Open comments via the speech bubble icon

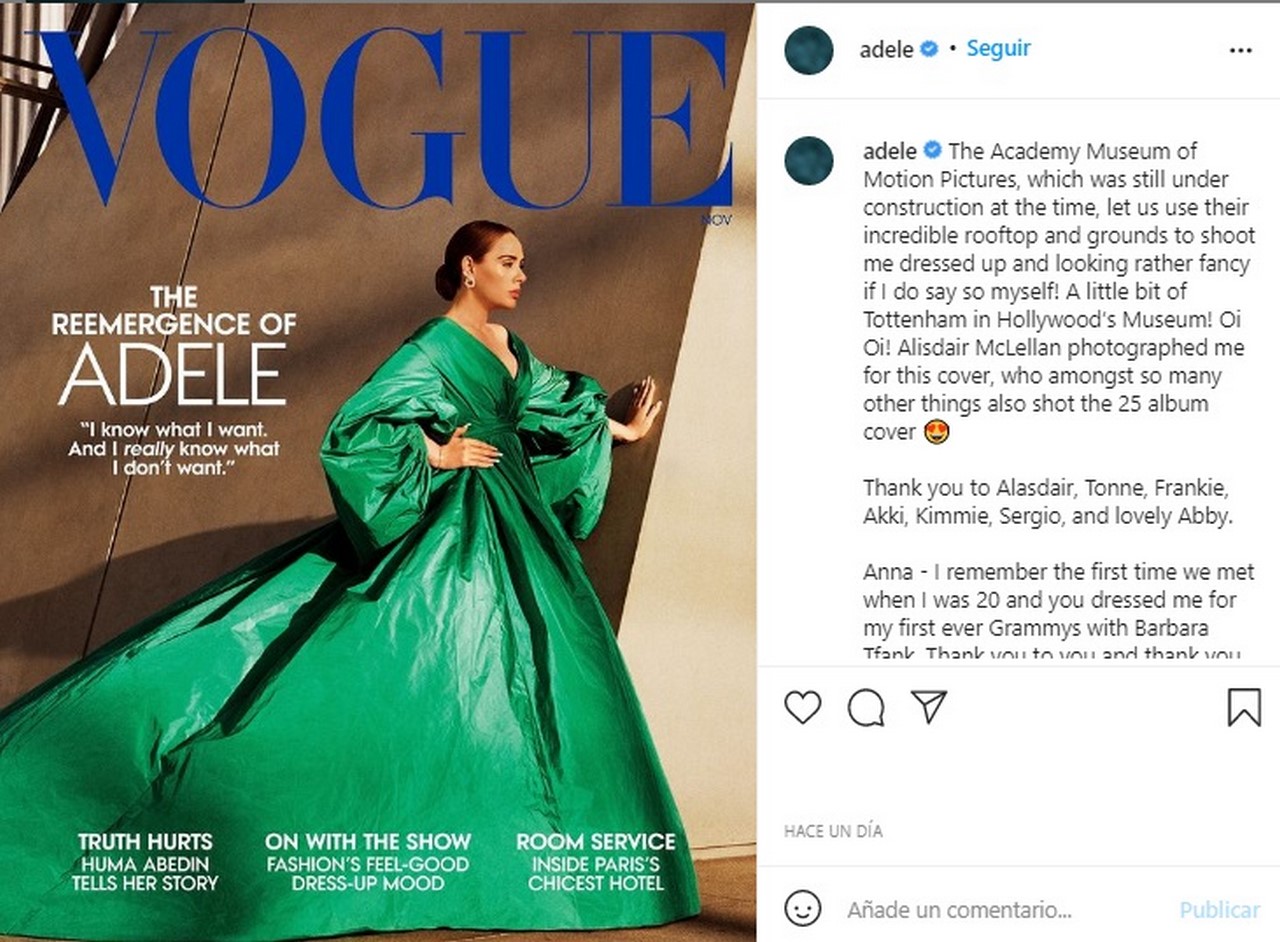pos(866,708)
